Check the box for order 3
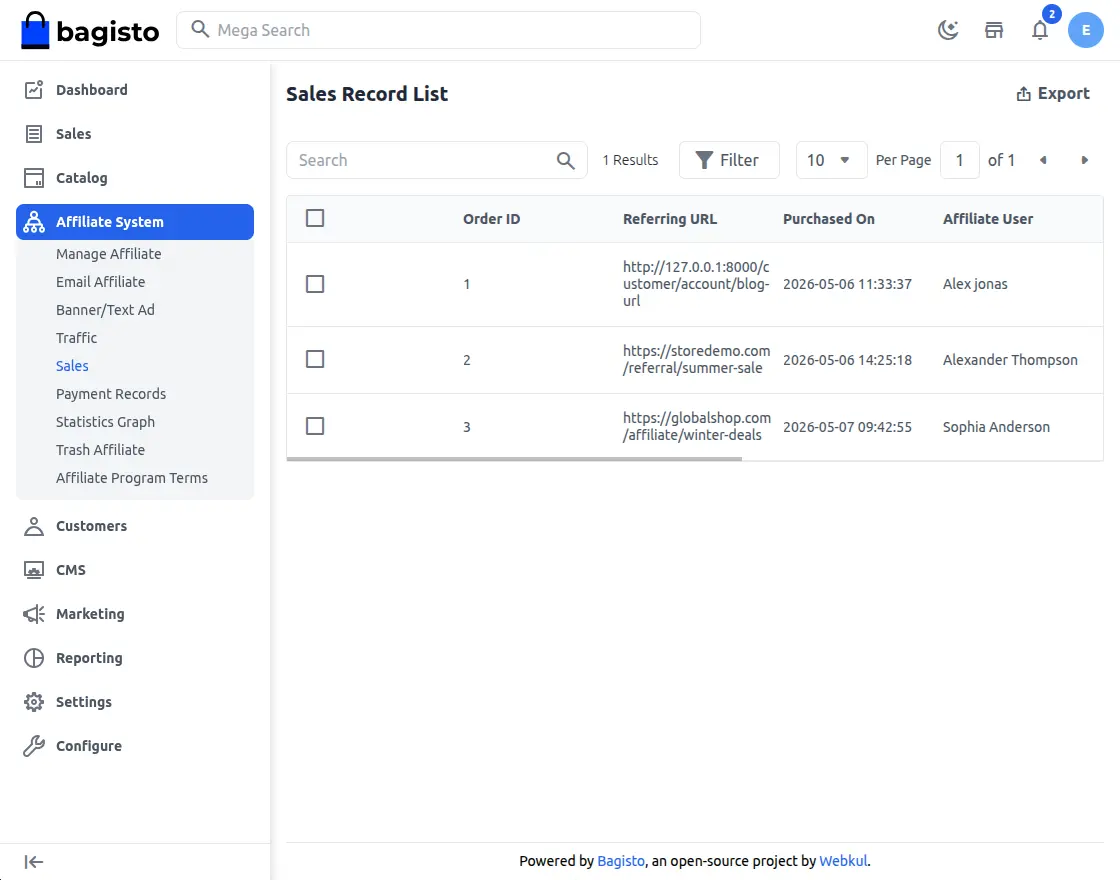 click(x=315, y=426)
